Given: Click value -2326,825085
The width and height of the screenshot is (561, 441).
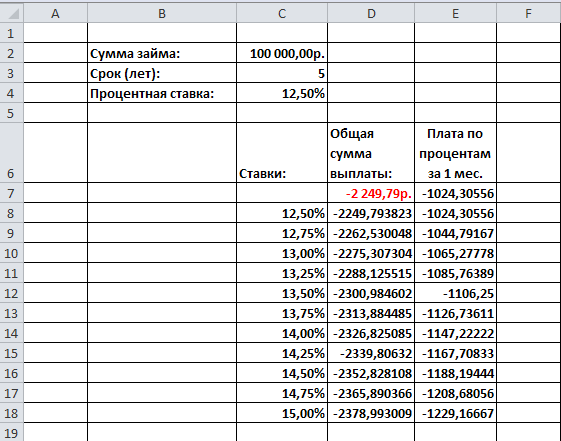Looking at the screenshot, I should [x=371, y=333].
